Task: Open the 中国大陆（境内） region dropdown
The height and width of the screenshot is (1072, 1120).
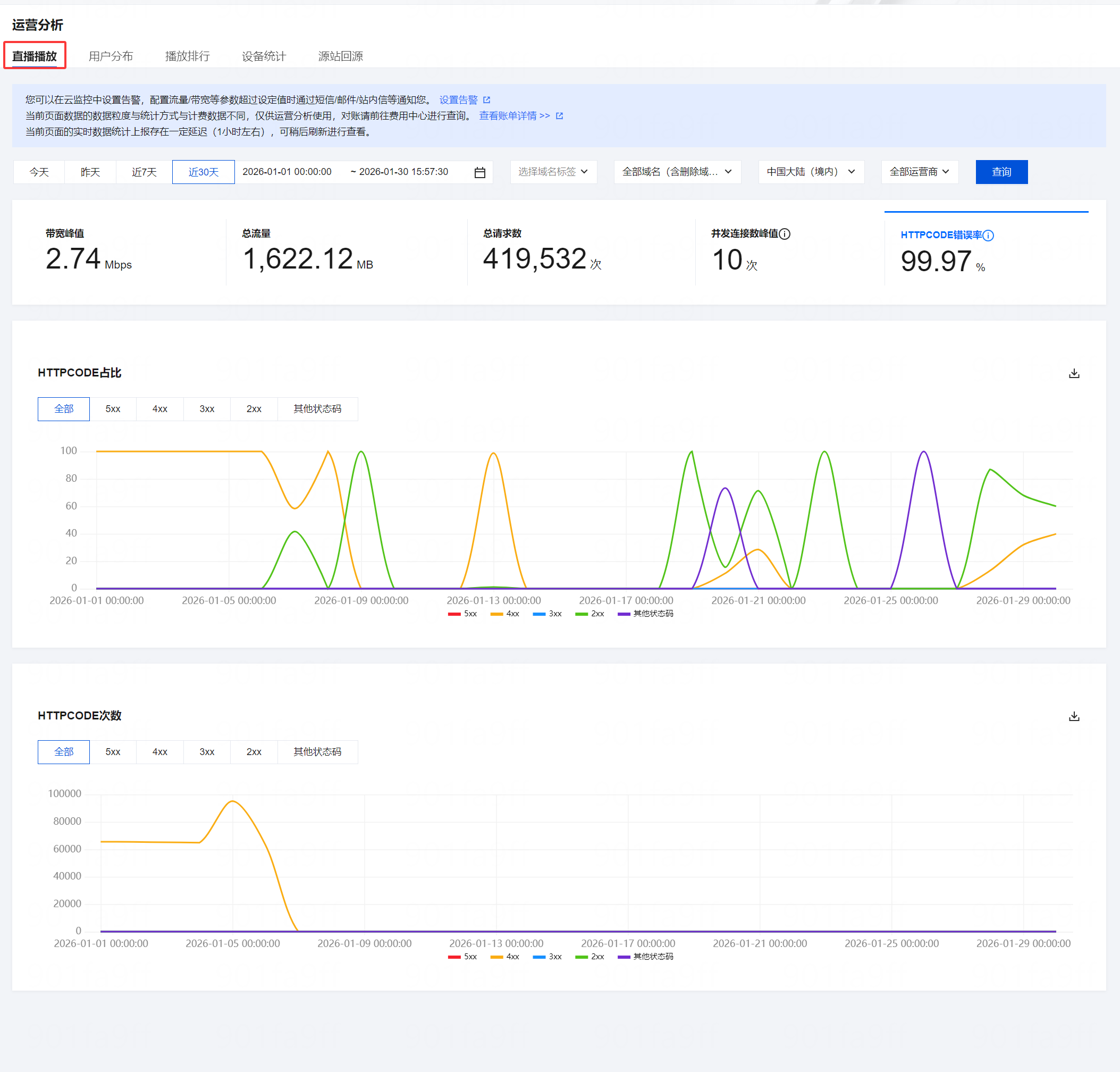Action: click(x=811, y=172)
